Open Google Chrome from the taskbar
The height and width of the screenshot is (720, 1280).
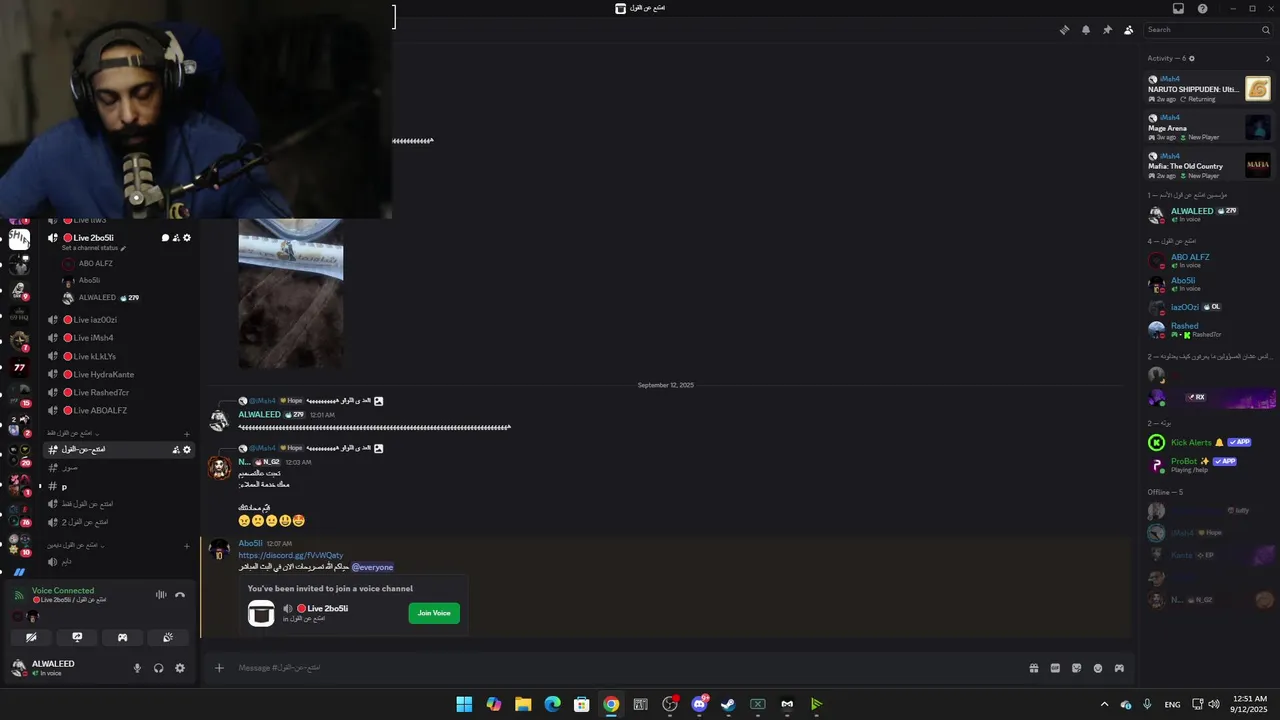(611, 704)
